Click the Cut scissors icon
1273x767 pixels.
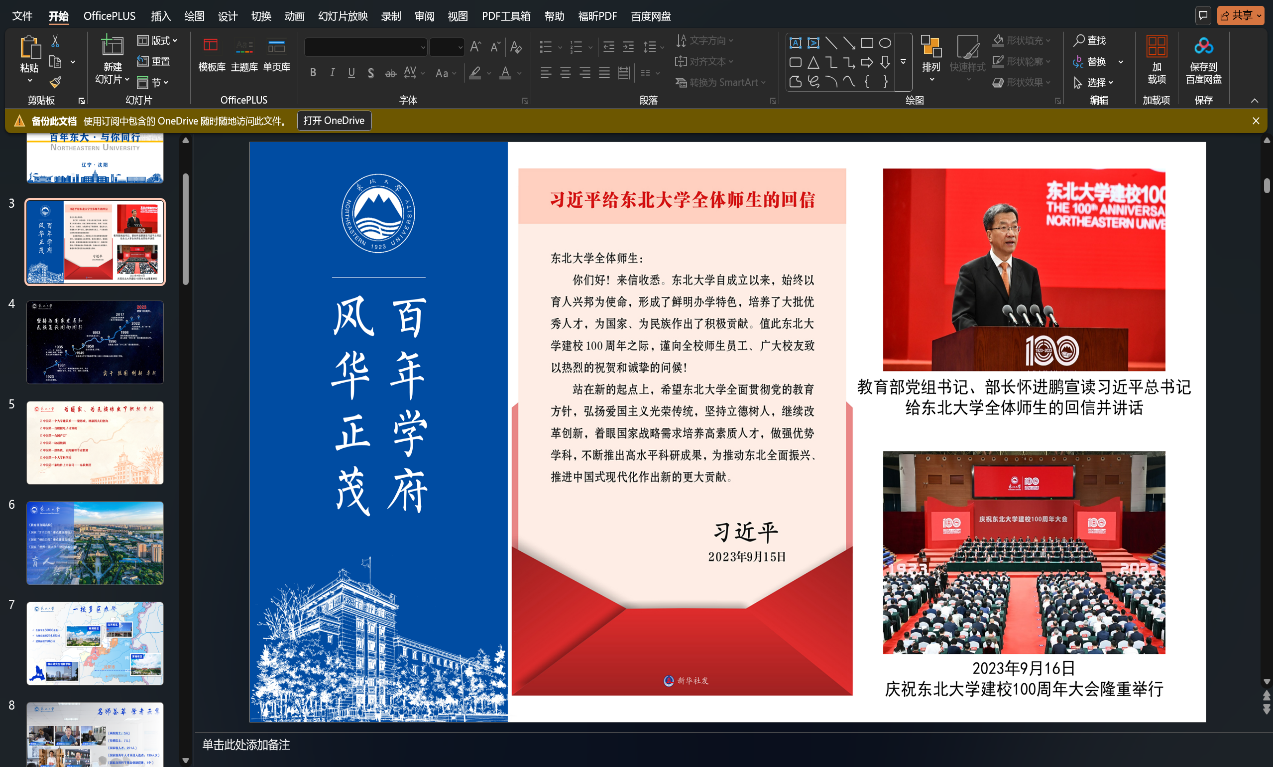tap(55, 41)
